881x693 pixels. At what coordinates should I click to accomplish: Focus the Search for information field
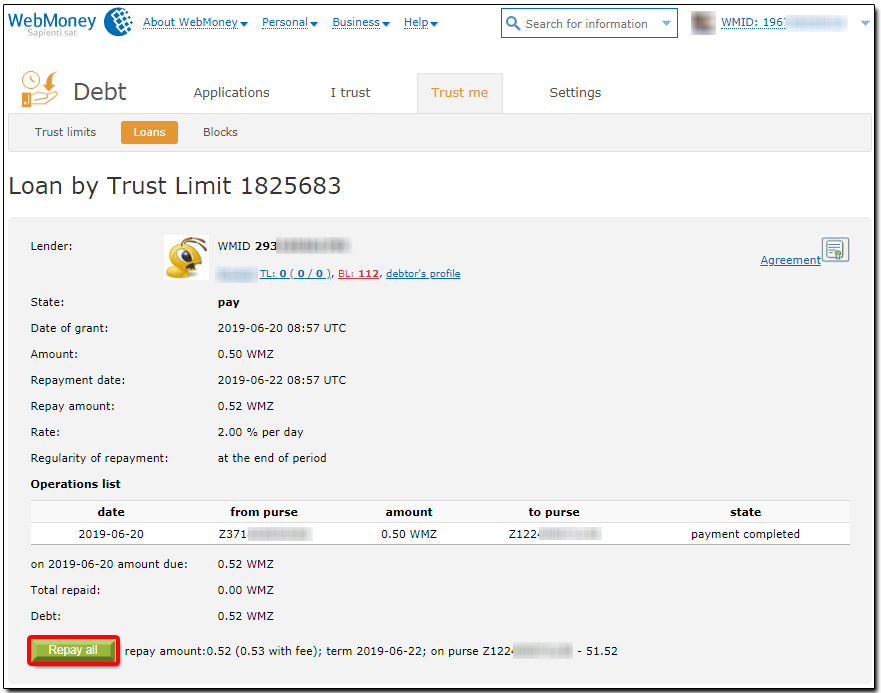(x=587, y=24)
